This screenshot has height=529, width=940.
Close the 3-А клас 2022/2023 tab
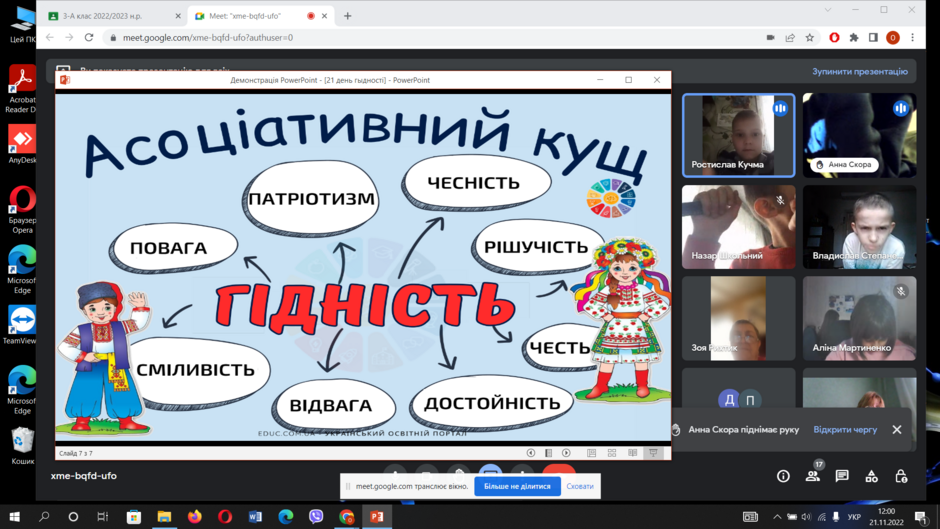pos(177,16)
